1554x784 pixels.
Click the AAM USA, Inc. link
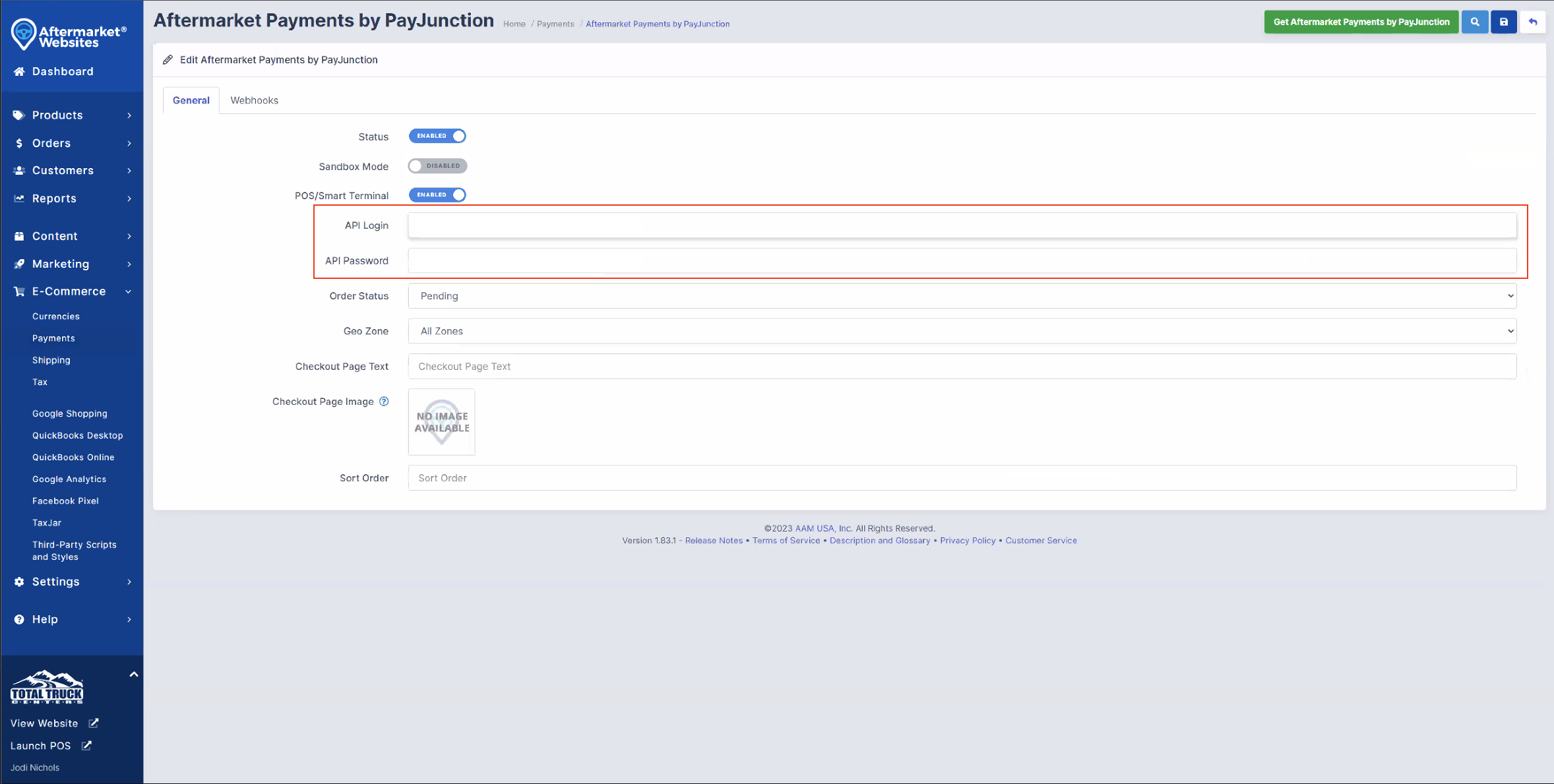coord(824,528)
